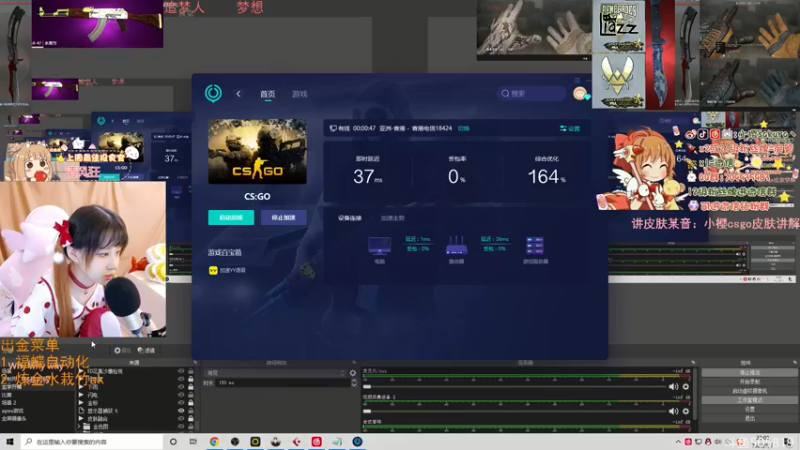Image resolution: width=800 pixels, height=450 pixels.
Task: Undock the sources panel via corner icon
Action: point(195,363)
